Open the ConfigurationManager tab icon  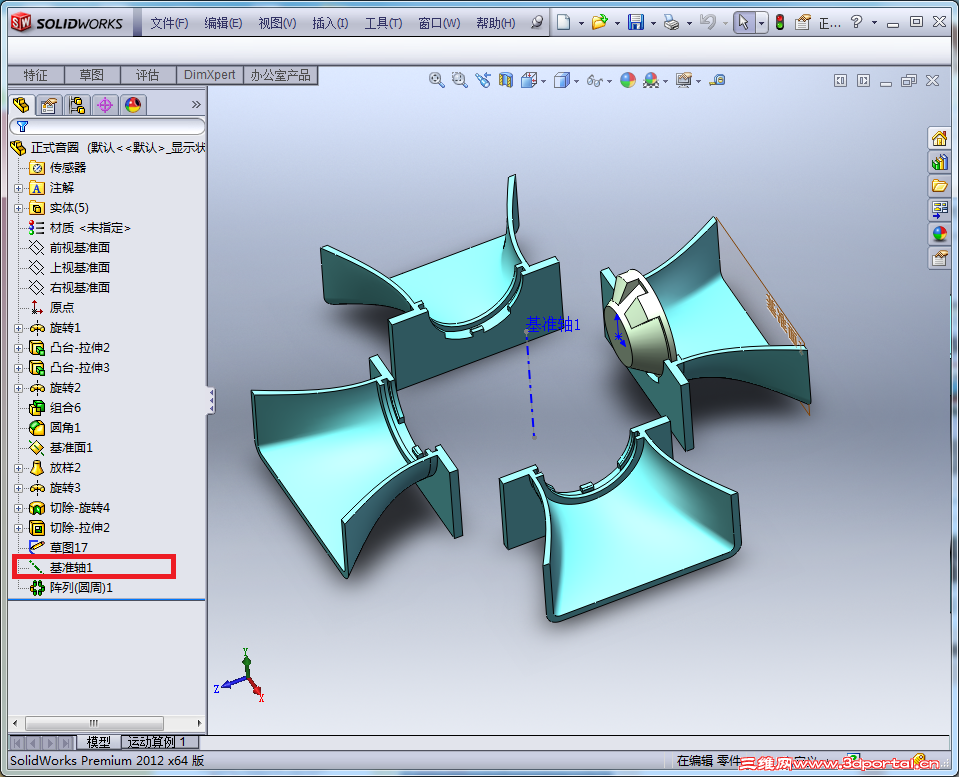pos(77,105)
